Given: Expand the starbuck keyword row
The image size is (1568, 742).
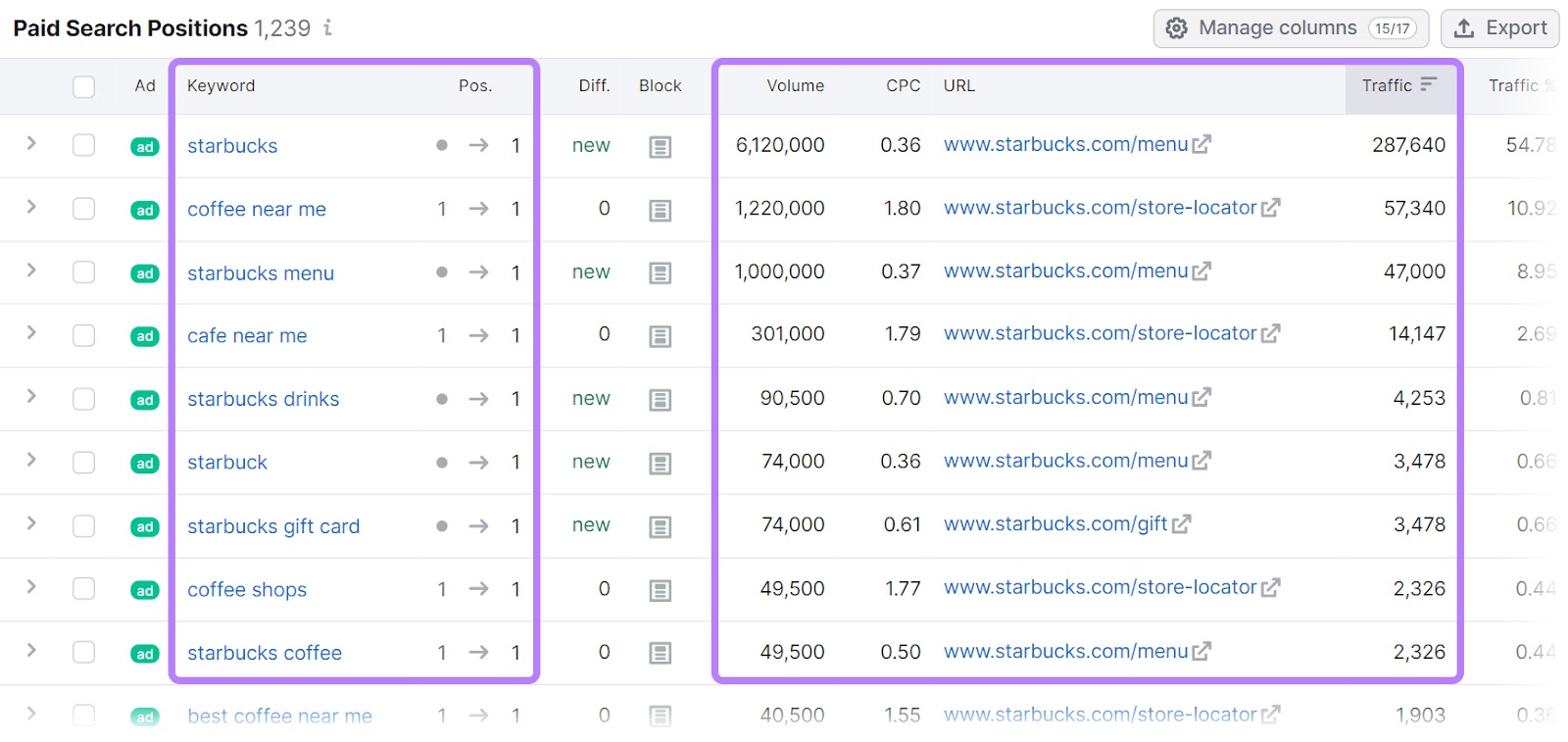Looking at the screenshot, I should tap(31, 460).
